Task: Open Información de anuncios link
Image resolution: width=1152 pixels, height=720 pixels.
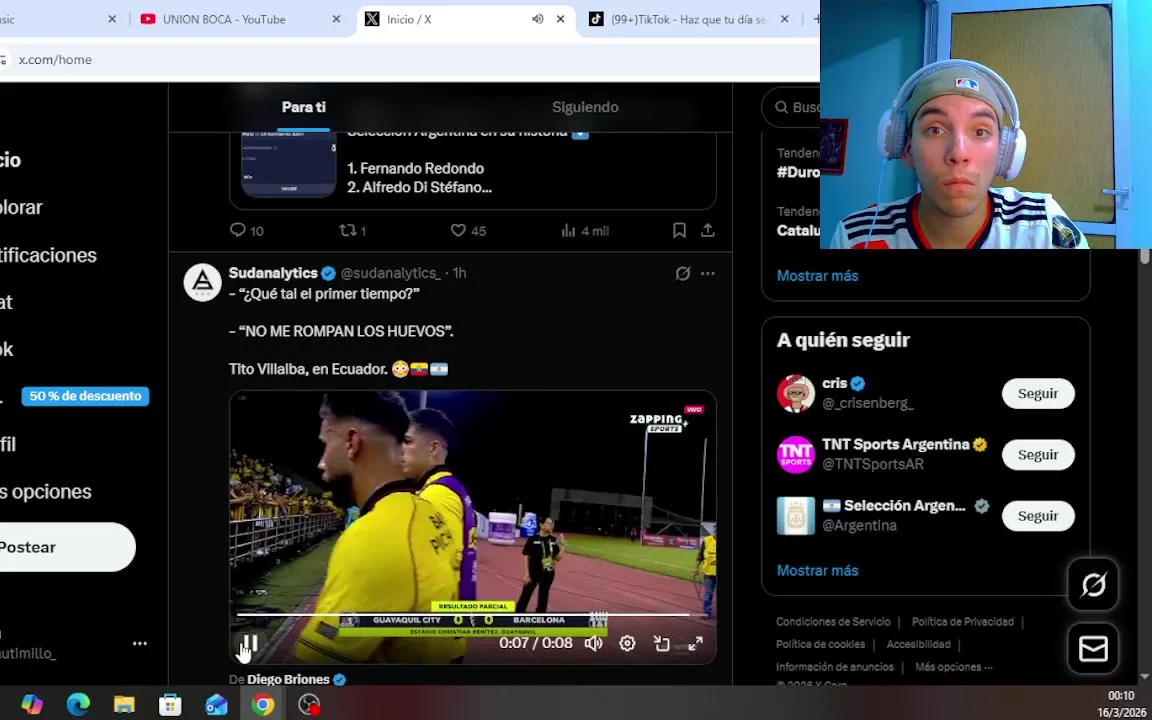Action: [835, 667]
